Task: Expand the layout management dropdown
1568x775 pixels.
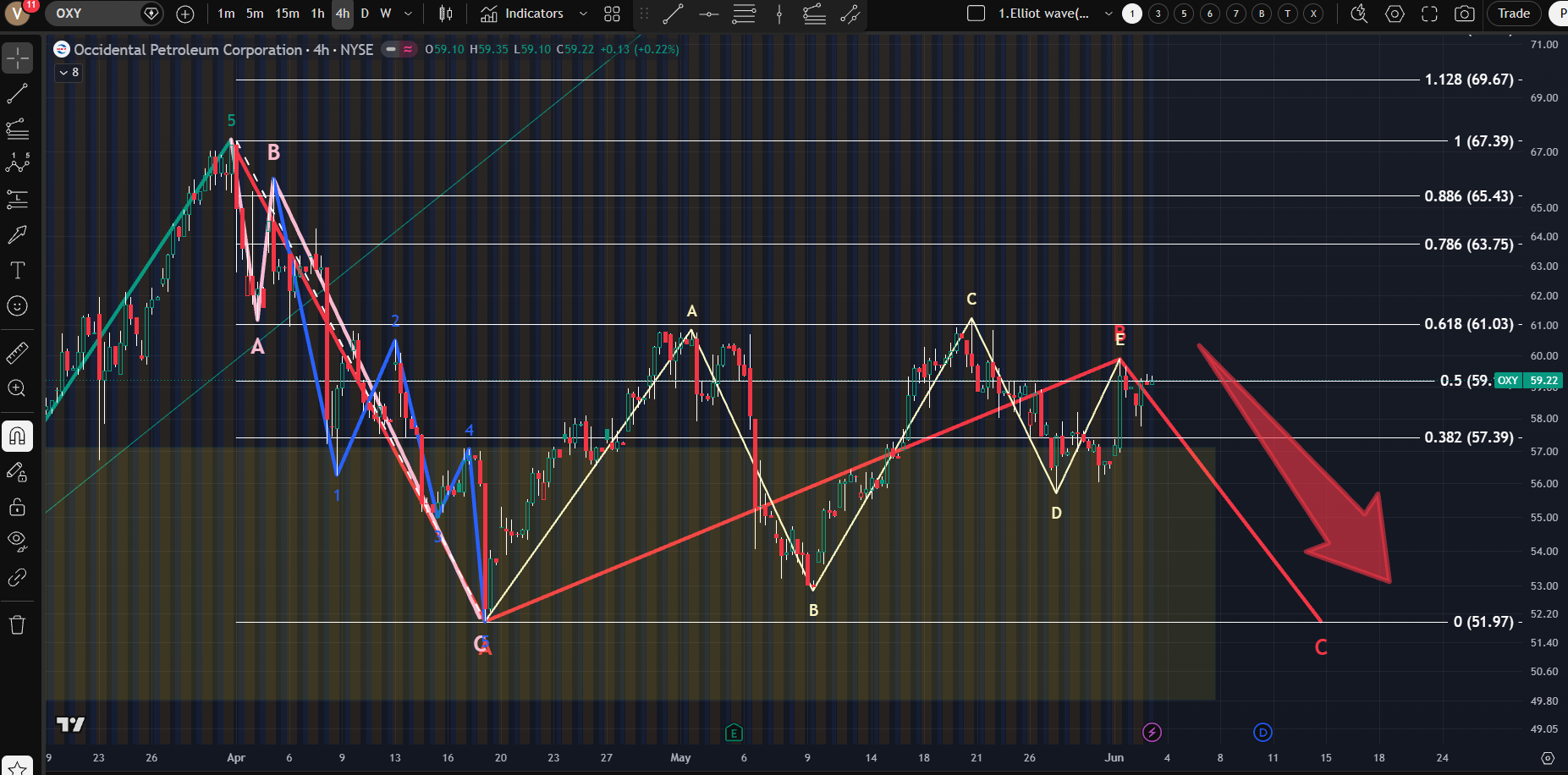Action: pyautogui.click(x=1109, y=14)
